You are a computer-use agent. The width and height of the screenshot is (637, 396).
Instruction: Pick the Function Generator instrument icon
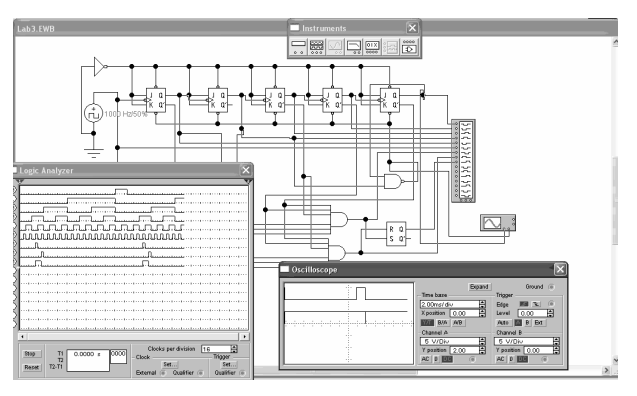tap(317, 47)
